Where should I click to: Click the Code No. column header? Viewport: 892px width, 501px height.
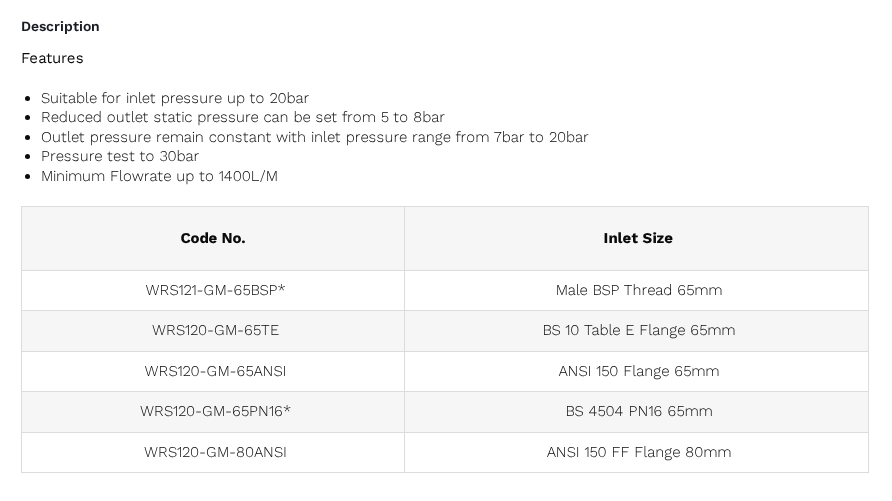click(213, 238)
